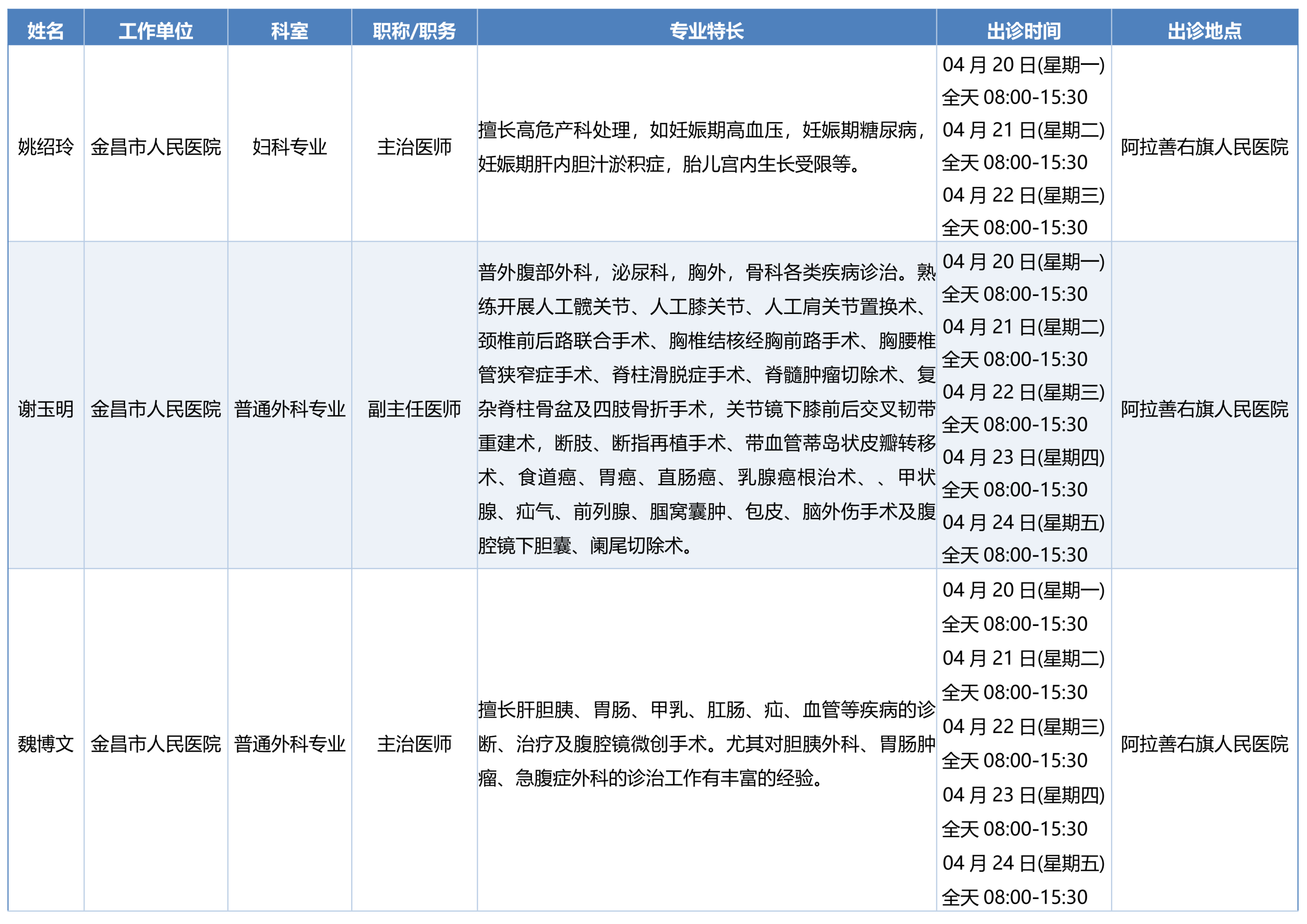The height and width of the screenshot is (924, 1307).
Task: Click the 职称/职务 column header
Action: point(414,31)
